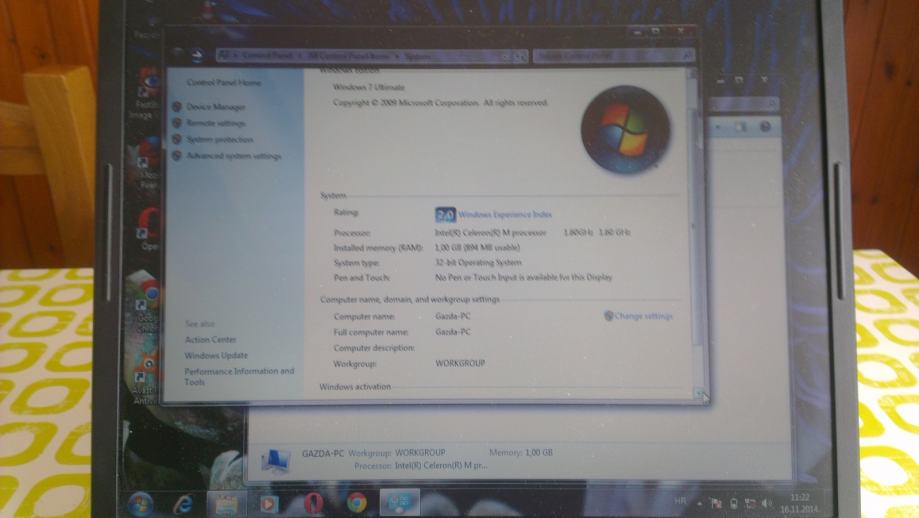
Task: Launch Google Chrome from the taskbar
Action: [x=357, y=503]
